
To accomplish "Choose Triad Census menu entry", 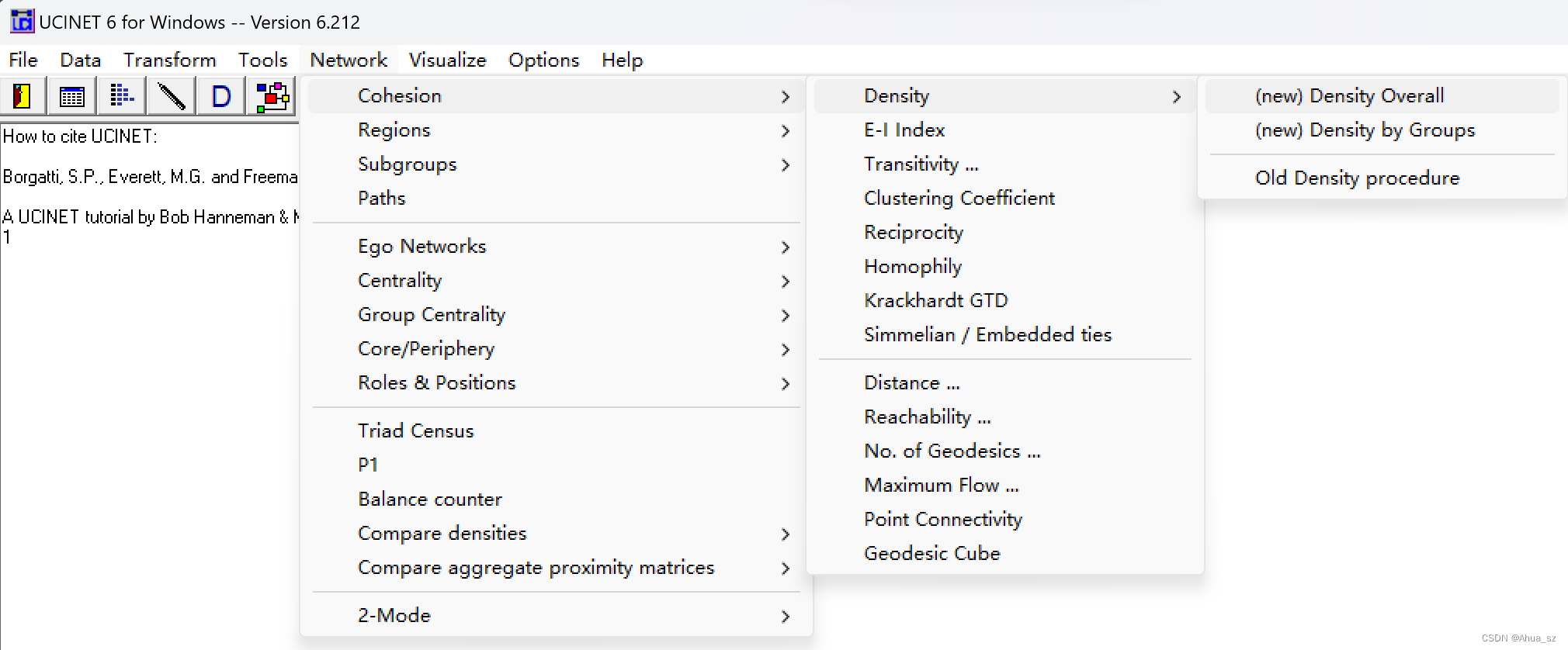I will [x=415, y=431].
